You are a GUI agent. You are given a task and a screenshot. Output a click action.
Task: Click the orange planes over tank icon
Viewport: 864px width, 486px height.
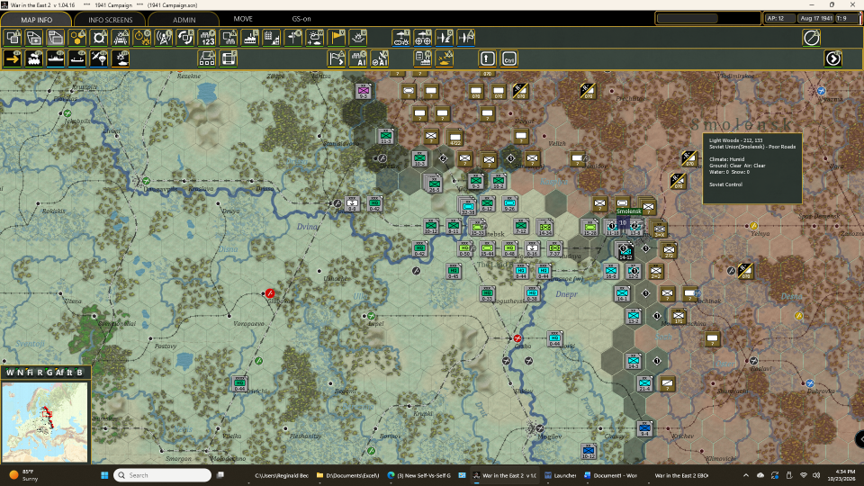click(x=444, y=58)
